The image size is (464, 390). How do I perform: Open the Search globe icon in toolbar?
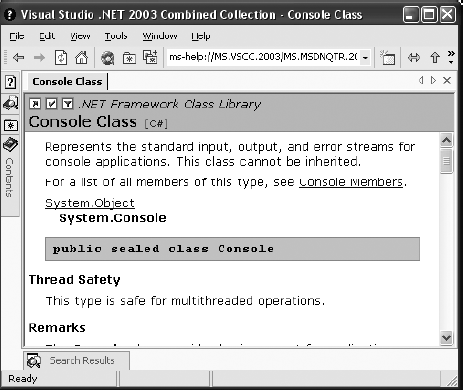pyautogui.click(x=107, y=58)
